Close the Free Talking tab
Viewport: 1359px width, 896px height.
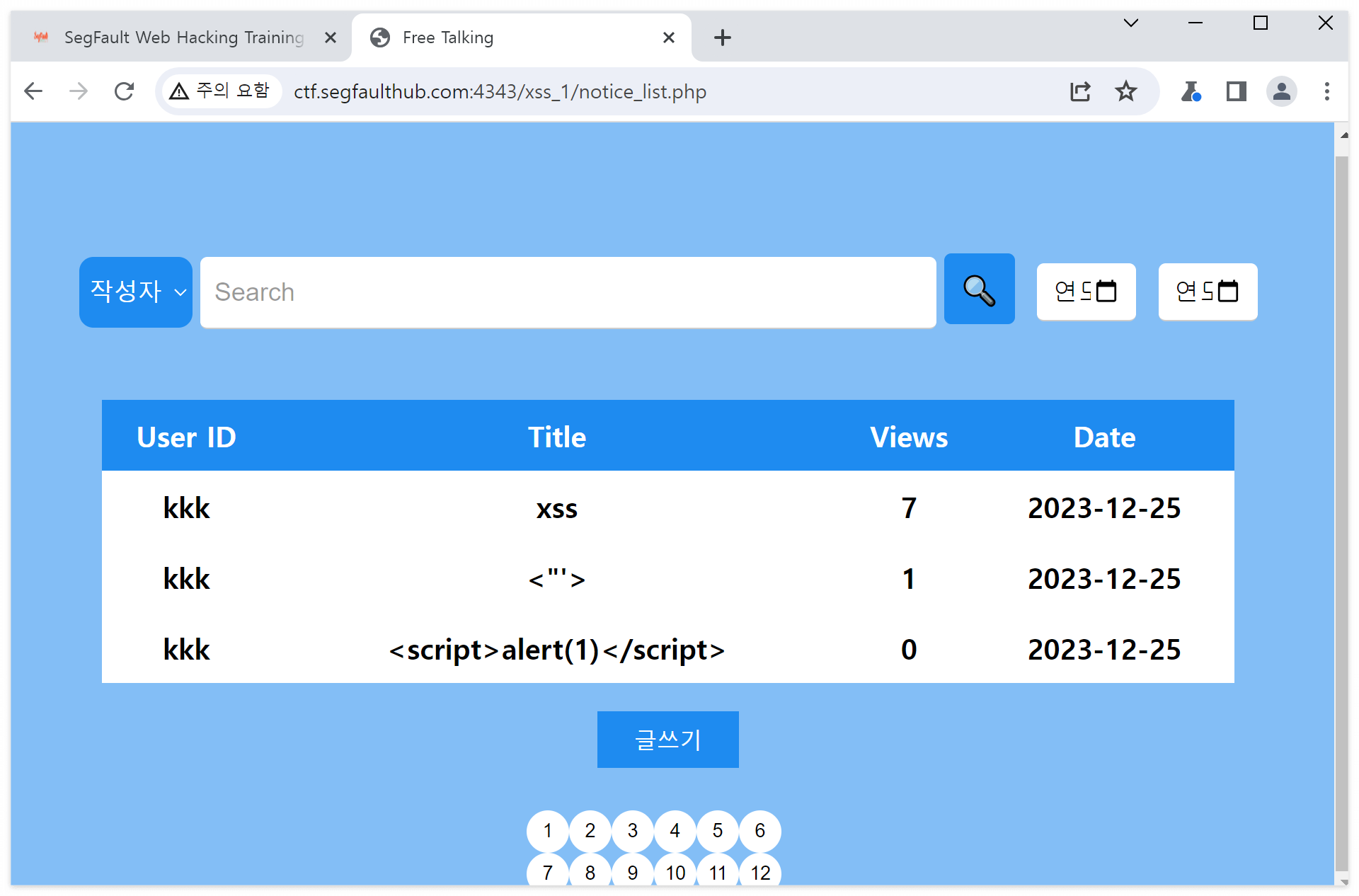668,38
